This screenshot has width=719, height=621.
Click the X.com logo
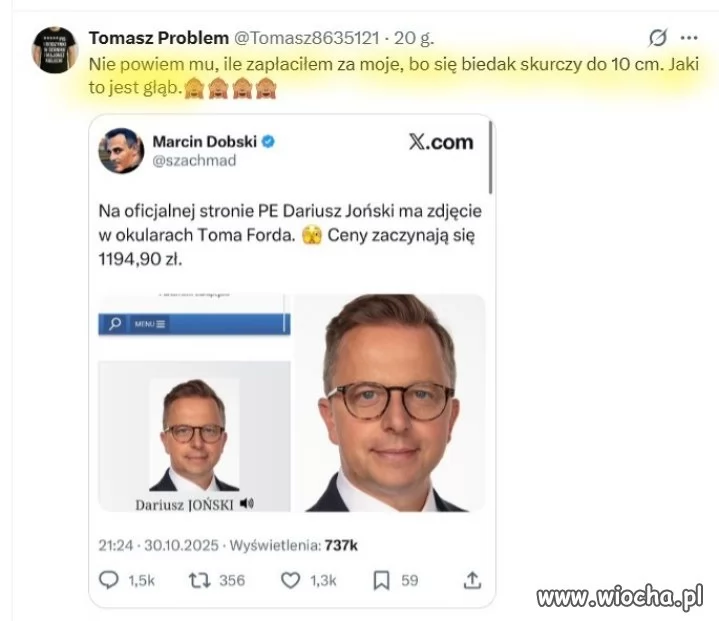[441, 142]
